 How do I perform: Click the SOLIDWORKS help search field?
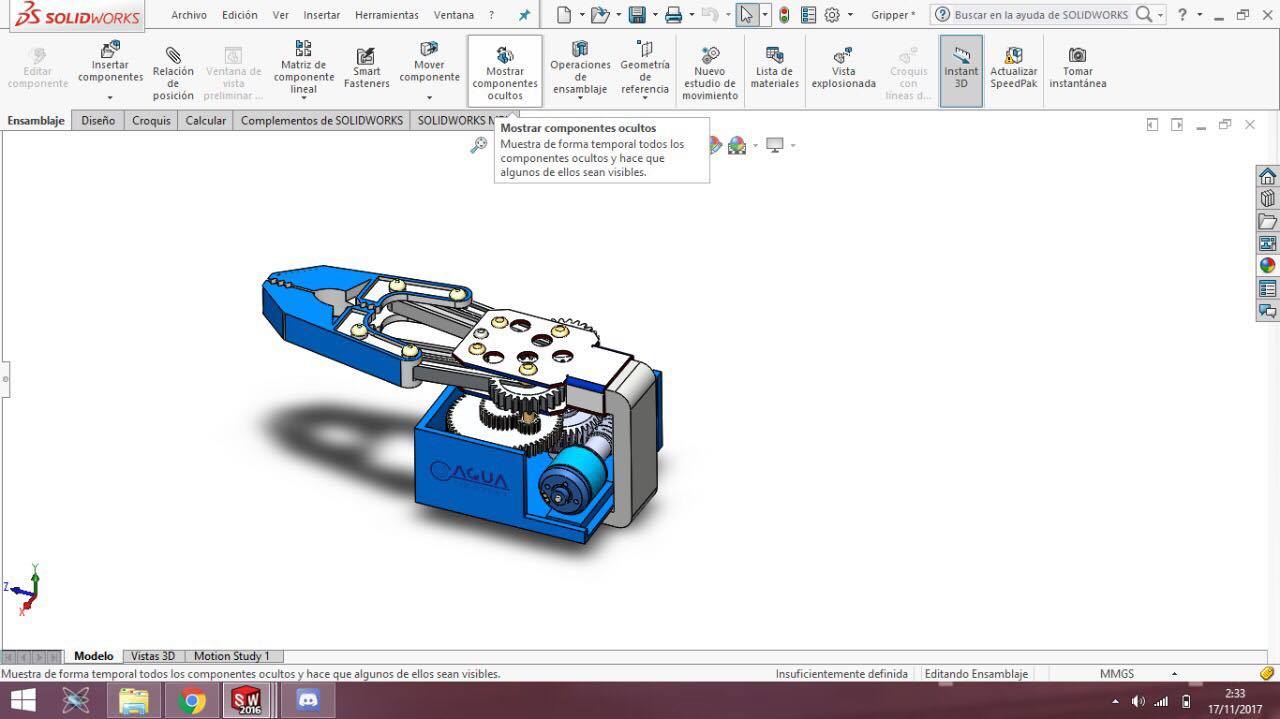[1041, 15]
